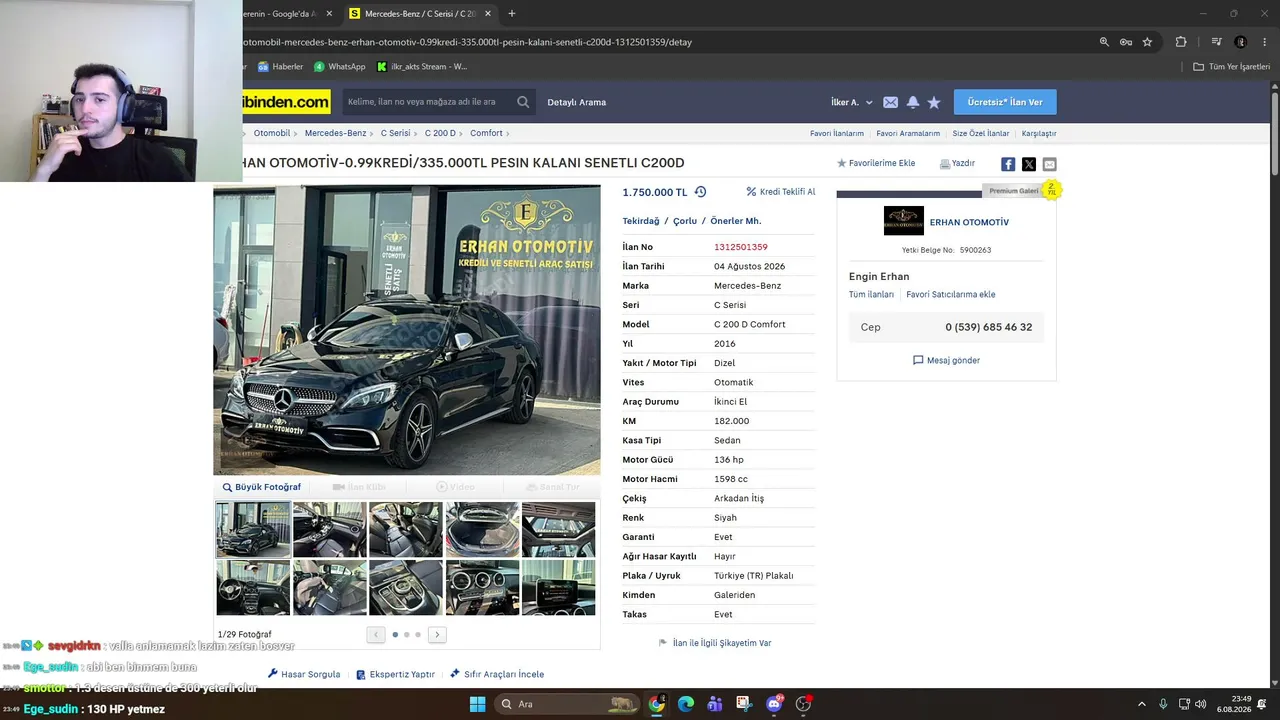The image size is (1280, 720).
Task: Select the Büyük Fotoğraf tab
Action: point(262,487)
